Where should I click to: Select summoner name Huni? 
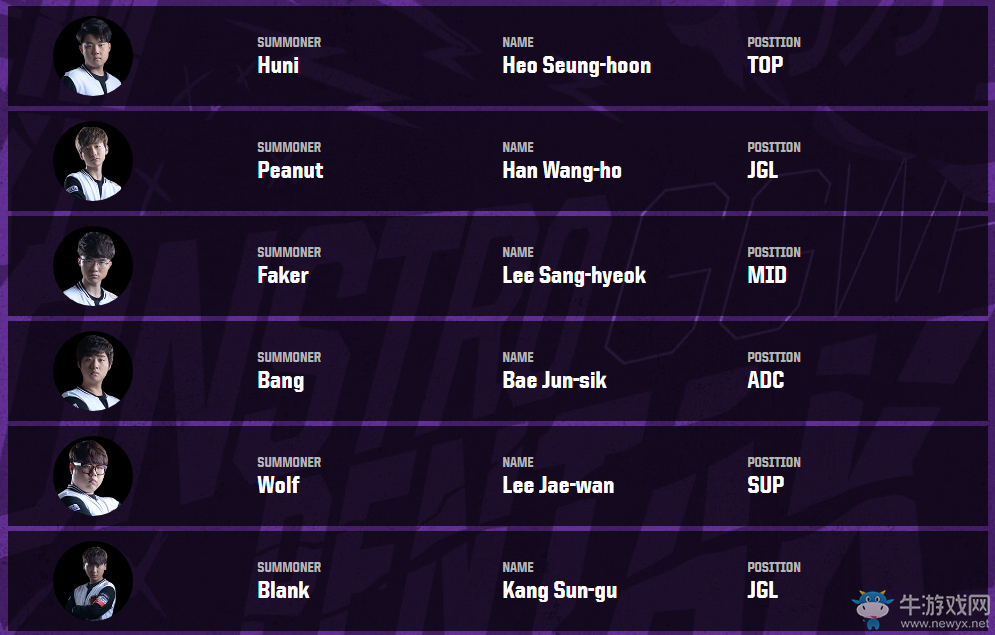tap(278, 66)
